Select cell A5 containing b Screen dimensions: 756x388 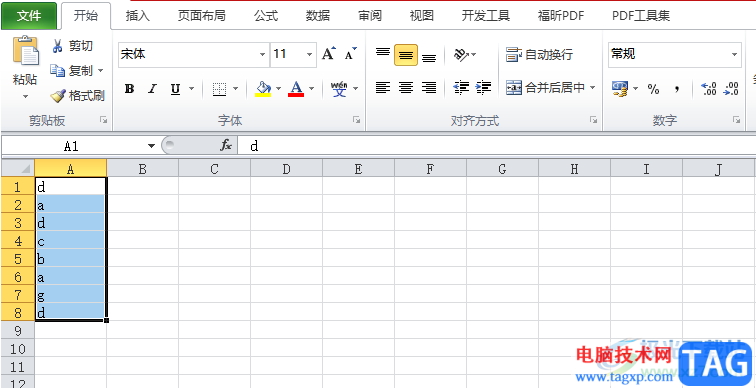point(70,258)
